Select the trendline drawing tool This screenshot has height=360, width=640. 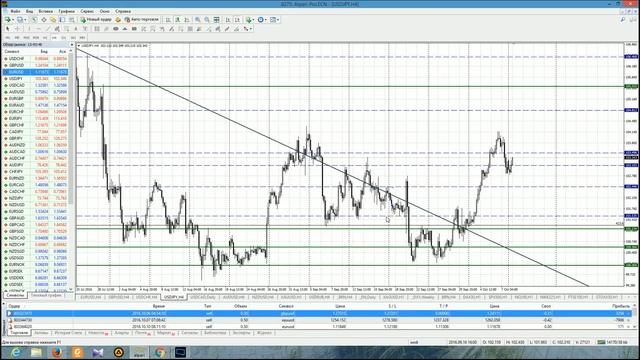point(48,29)
